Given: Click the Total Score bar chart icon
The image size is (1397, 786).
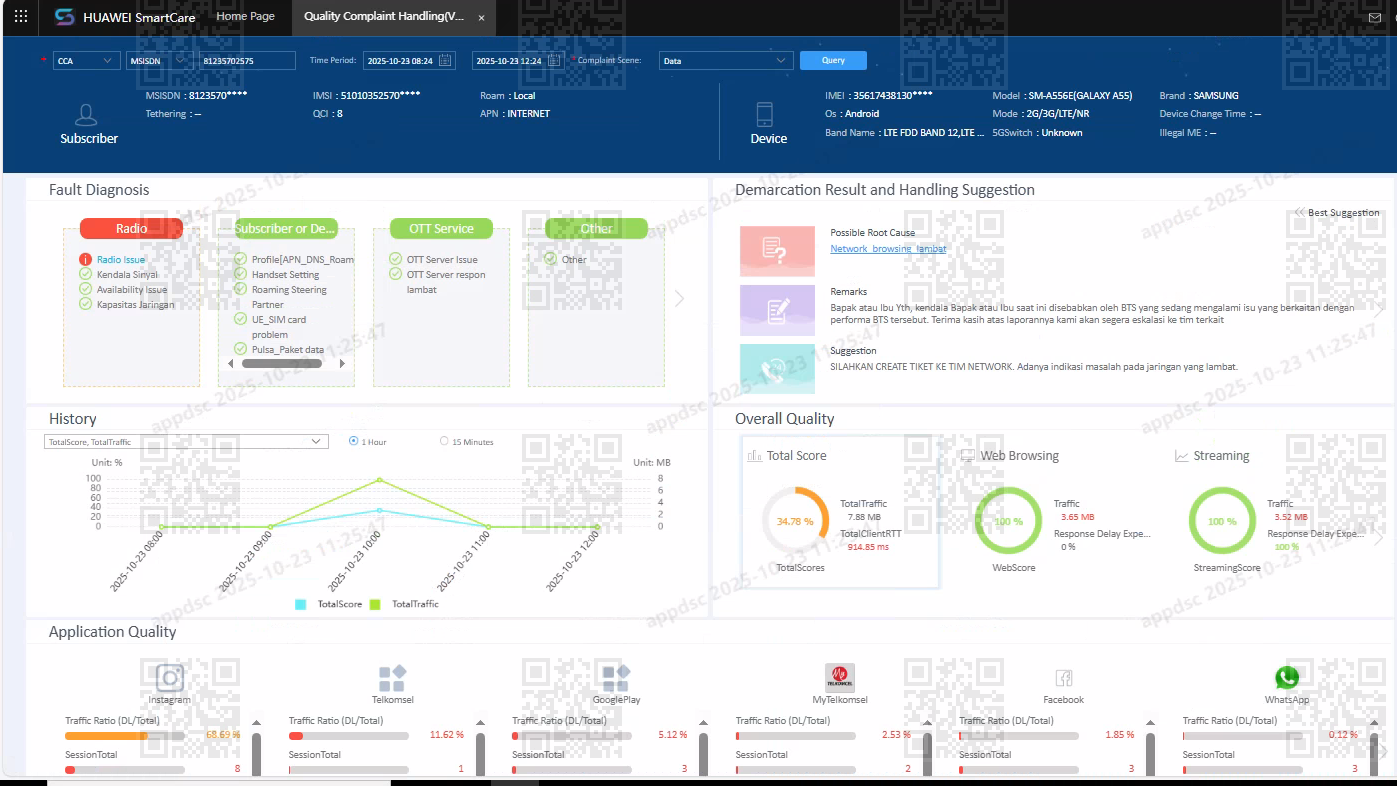Looking at the screenshot, I should pos(755,456).
